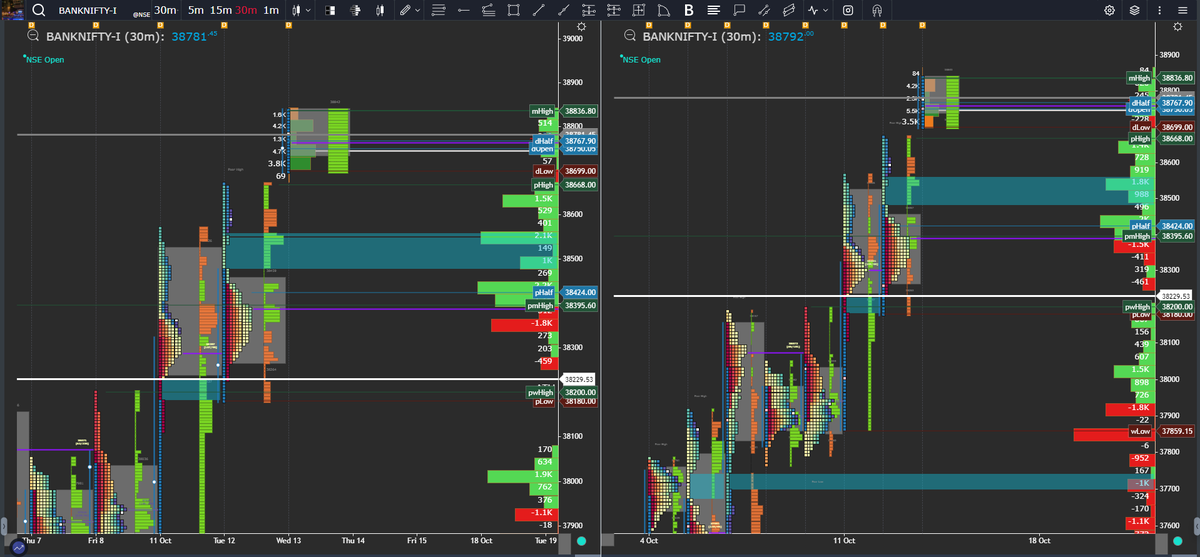Click the right chart 'NSE Open' status
The image size is (1200, 557).
[641, 59]
